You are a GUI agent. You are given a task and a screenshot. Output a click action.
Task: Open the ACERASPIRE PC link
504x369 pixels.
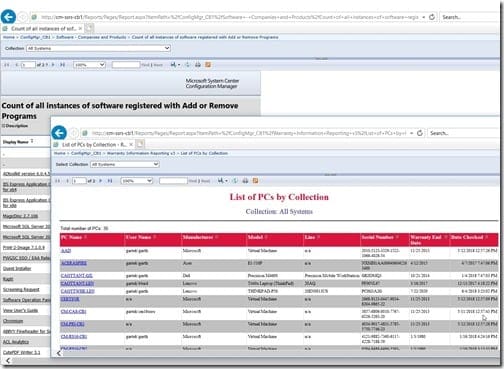(74, 263)
